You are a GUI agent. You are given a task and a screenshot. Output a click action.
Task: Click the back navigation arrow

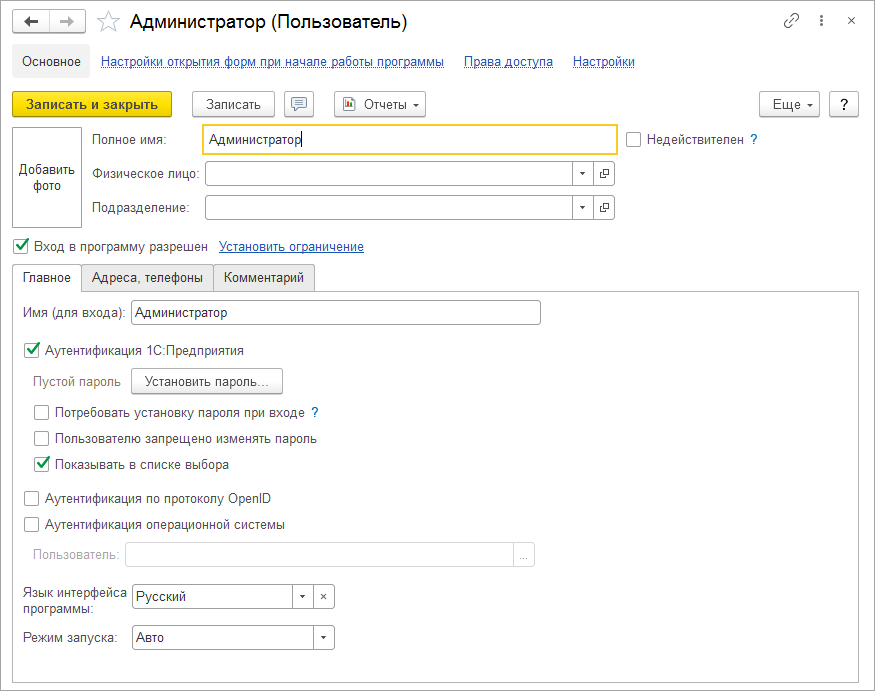[x=31, y=21]
